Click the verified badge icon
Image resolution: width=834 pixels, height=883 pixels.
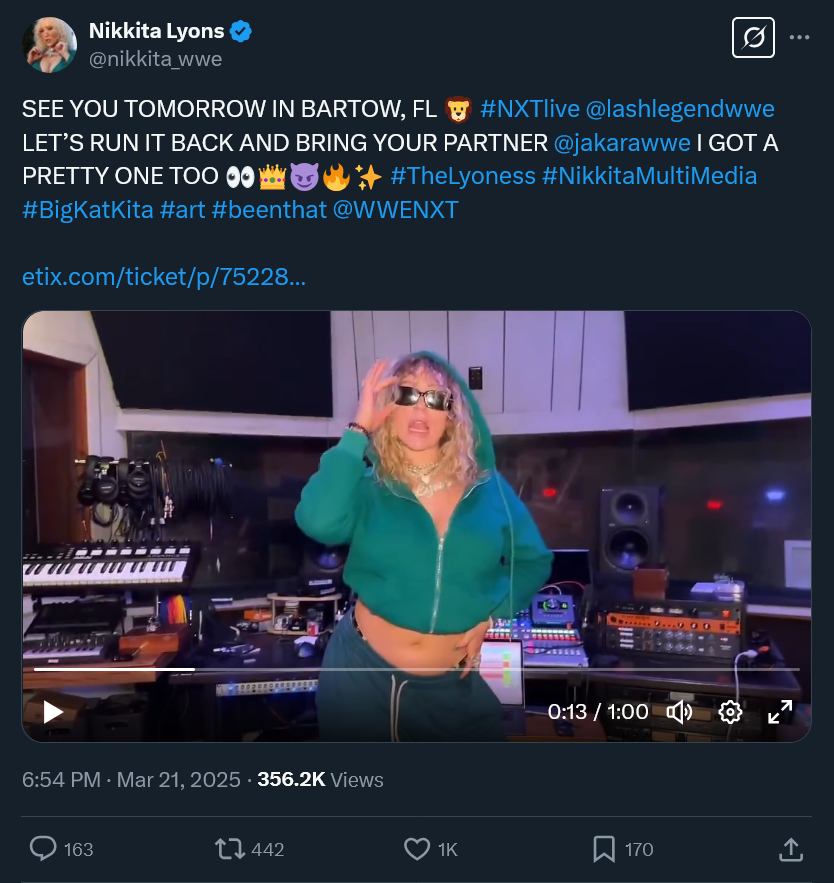click(x=241, y=32)
